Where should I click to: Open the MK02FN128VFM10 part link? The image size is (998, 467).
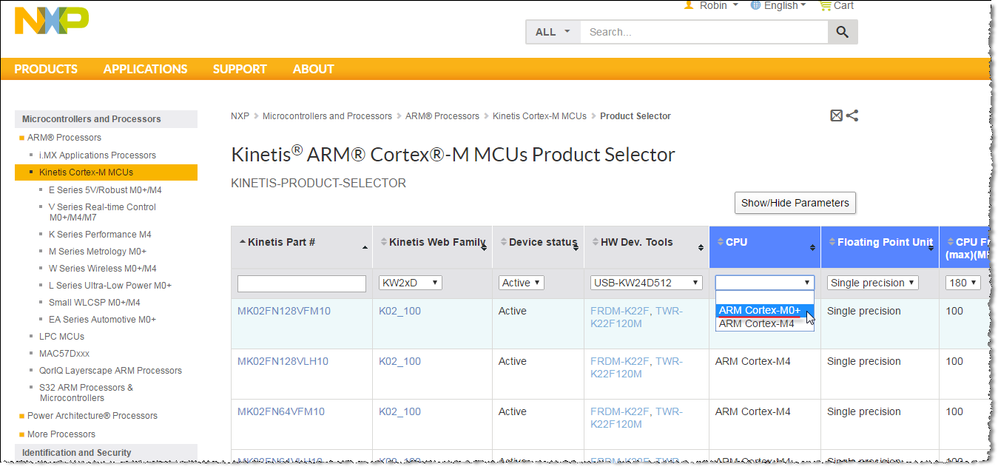283,311
